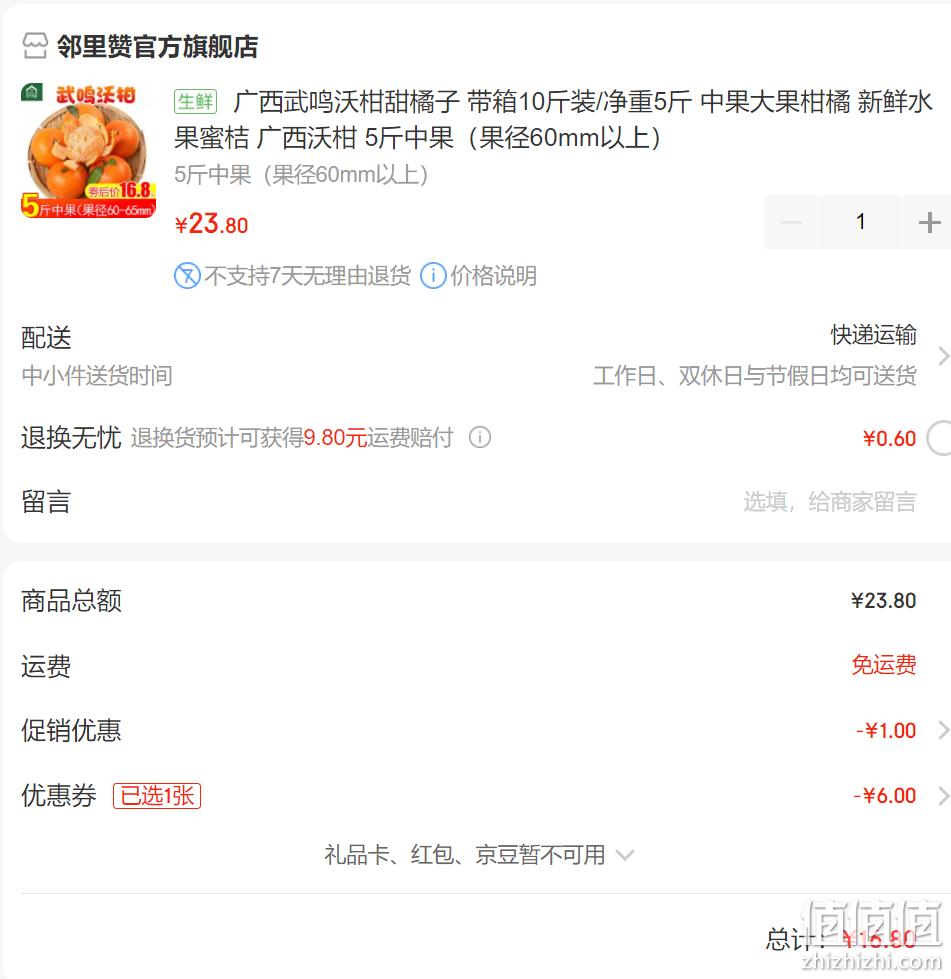Click the 邻里赞官方旗舰店 store name

[157, 46]
